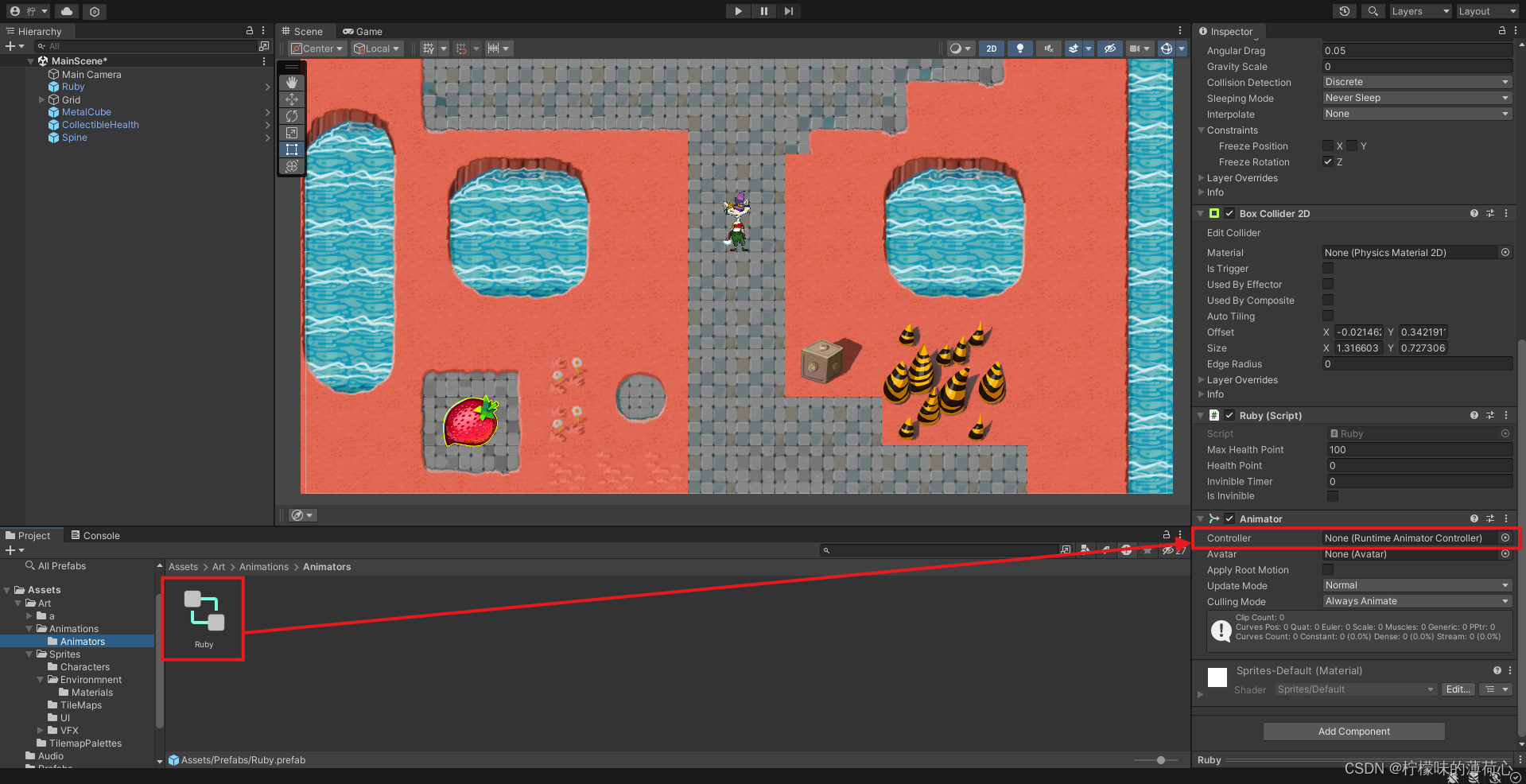Adjust the Project thumbnail size slider
Image resolution: width=1526 pixels, height=784 pixels.
tap(1159, 759)
